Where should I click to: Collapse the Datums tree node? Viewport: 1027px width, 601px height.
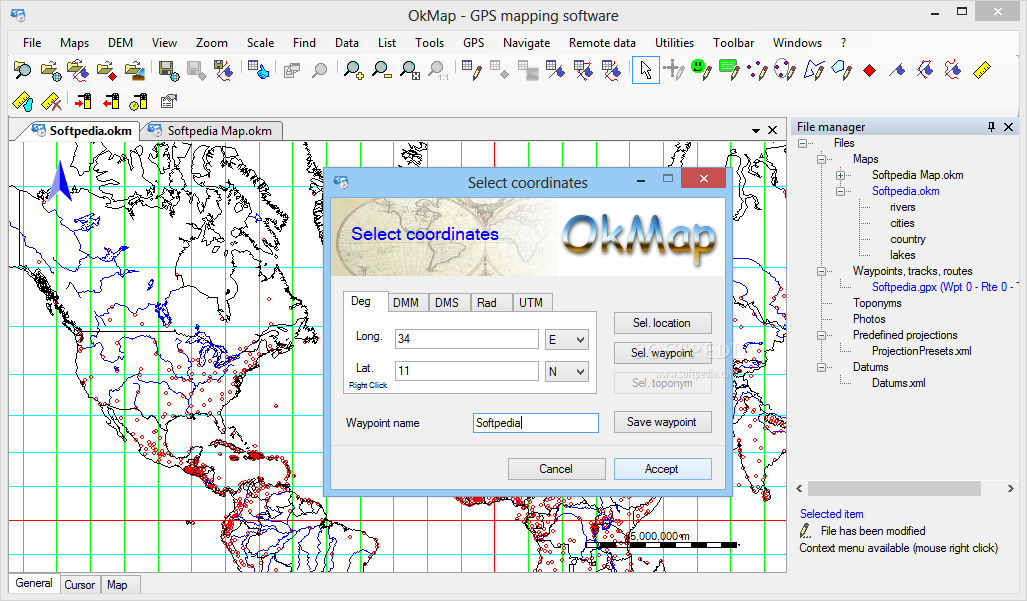(x=821, y=367)
